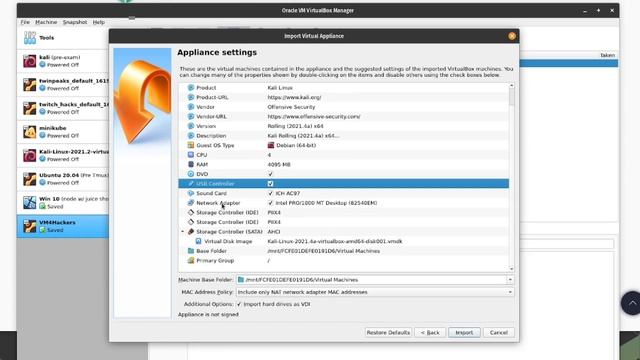Click the Cancel button
The height and width of the screenshot is (360, 640).
point(499,333)
